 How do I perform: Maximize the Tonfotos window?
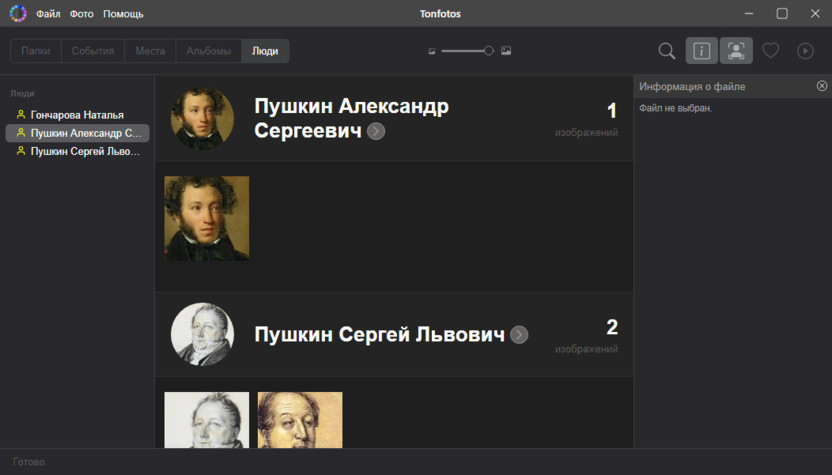[x=782, y=13]
